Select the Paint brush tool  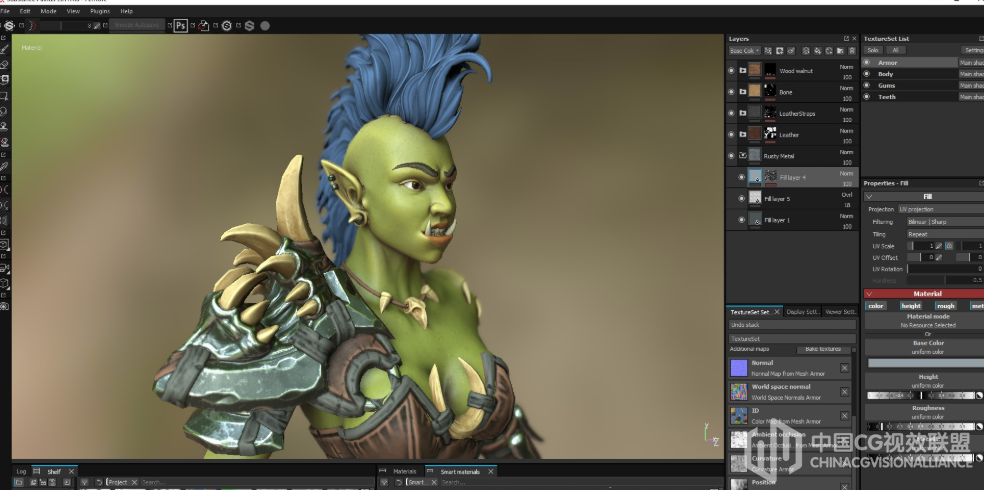(4, 49)
